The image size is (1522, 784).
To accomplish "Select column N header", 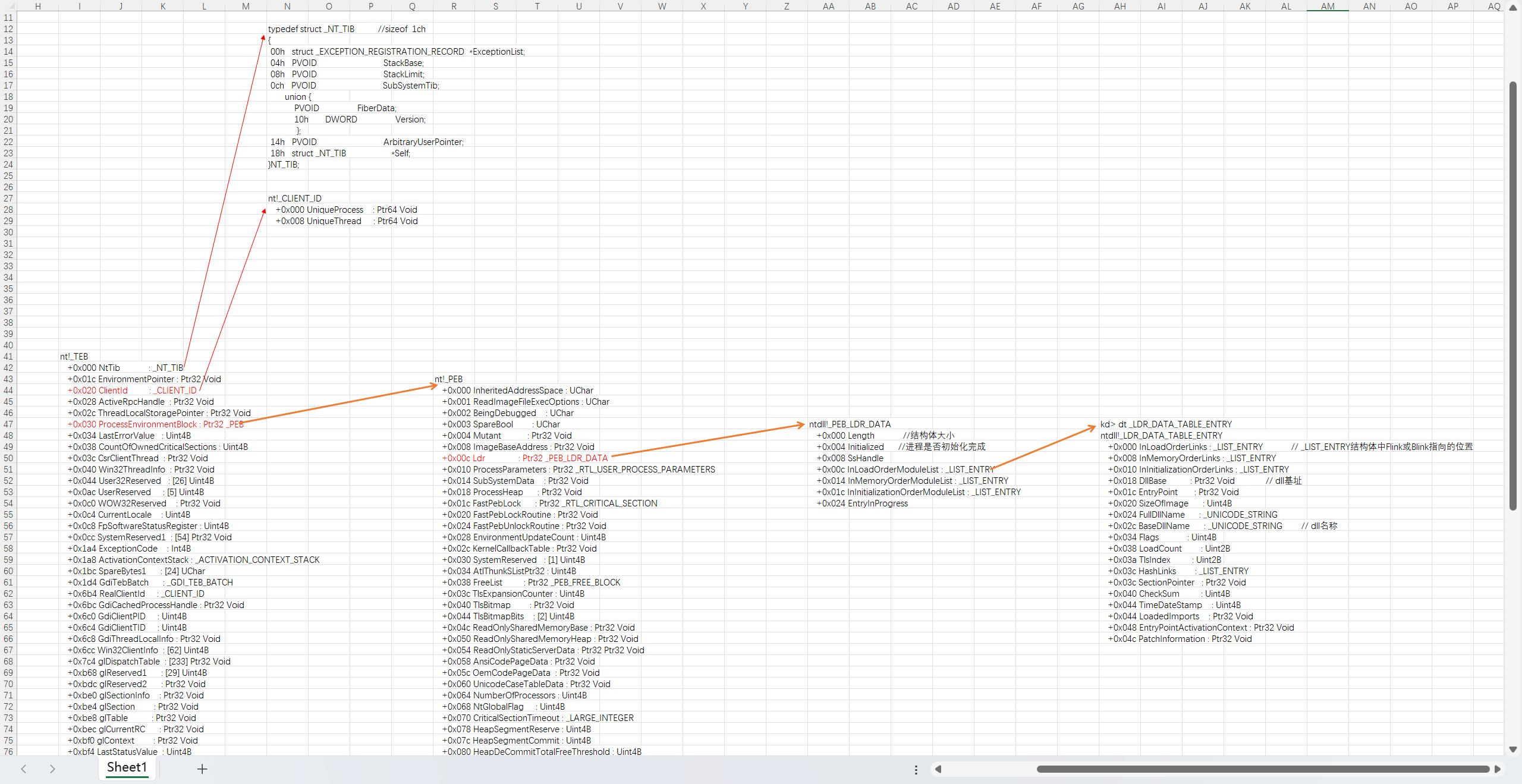I will pyautogui.click(x=287, y=6).
